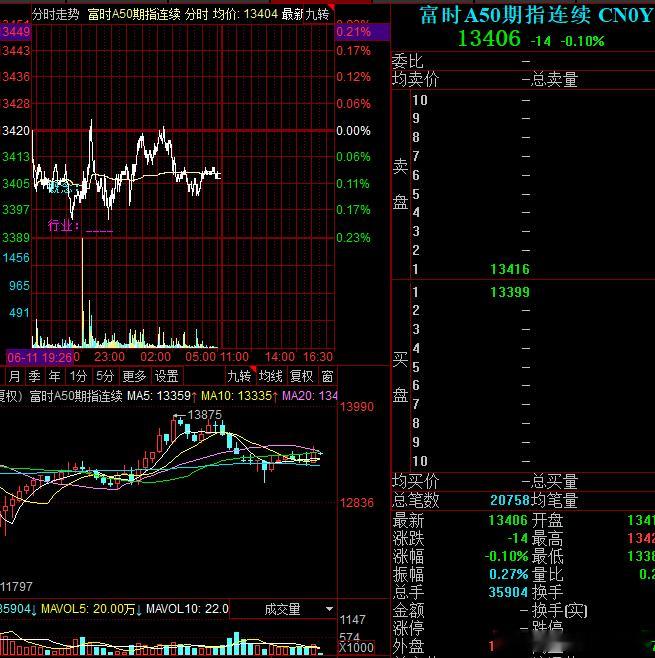Click the 12836 price scale label

[x=357, y=503]
